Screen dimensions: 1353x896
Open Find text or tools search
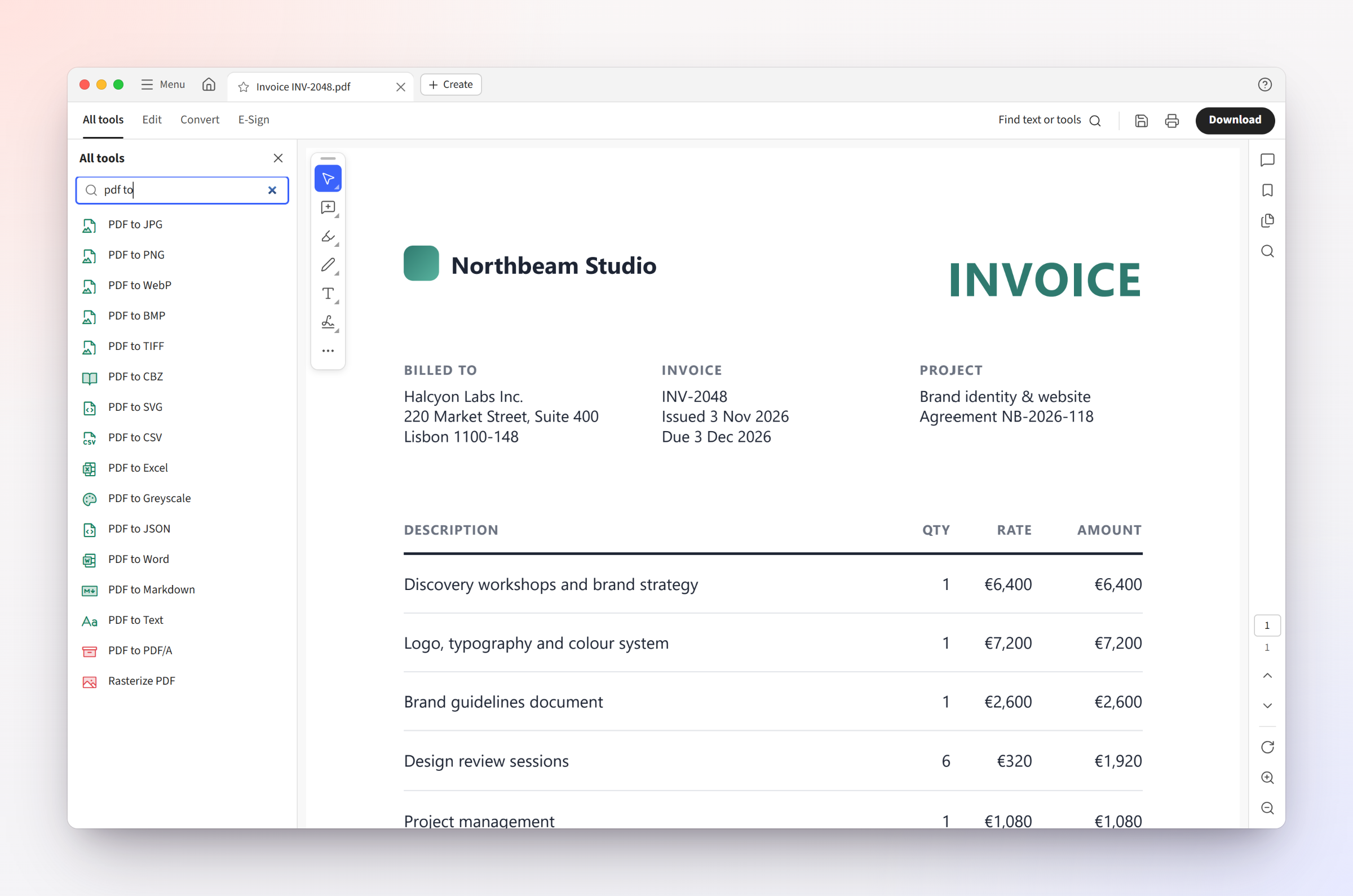pos(1050,120)
